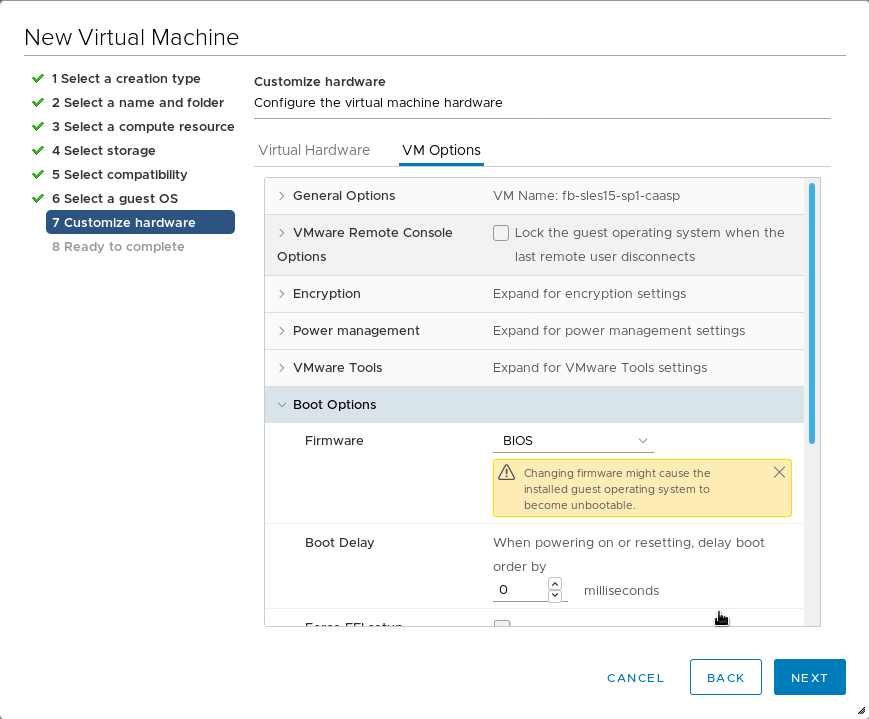This screenshot has width=869, height=719.
Task: Toggle the Force EFI setup checkbox
Action: click(502, 625)
